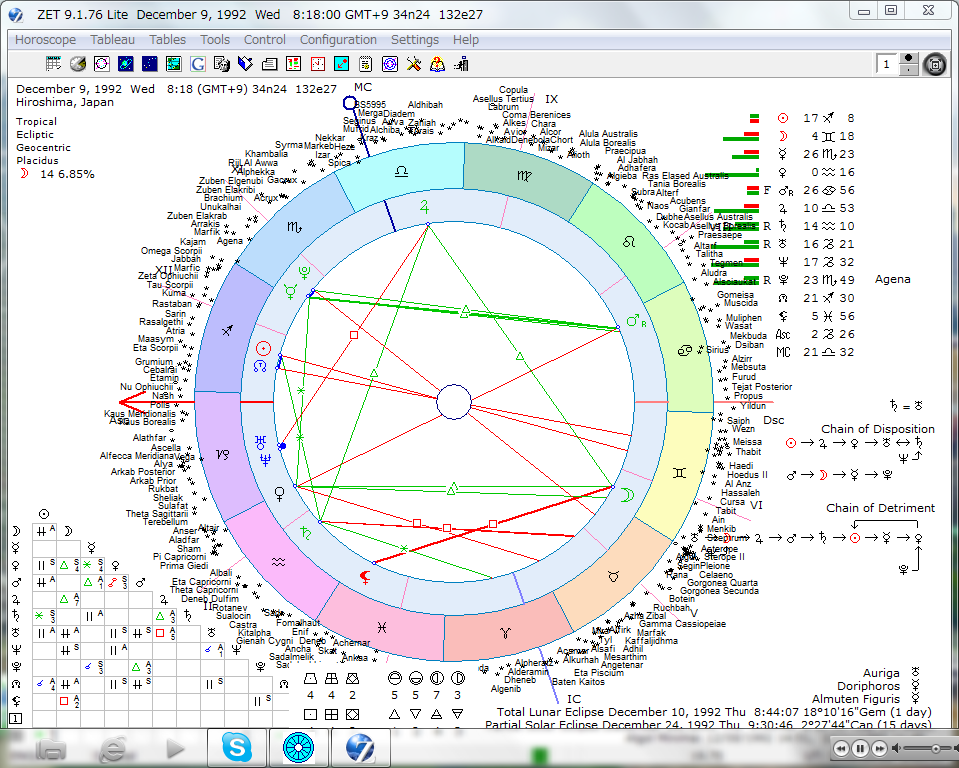This screenshot has width=959, height=768.
Task: Select the horoscope wheel chart toolbar icon
Action: (x=102, y=64)
